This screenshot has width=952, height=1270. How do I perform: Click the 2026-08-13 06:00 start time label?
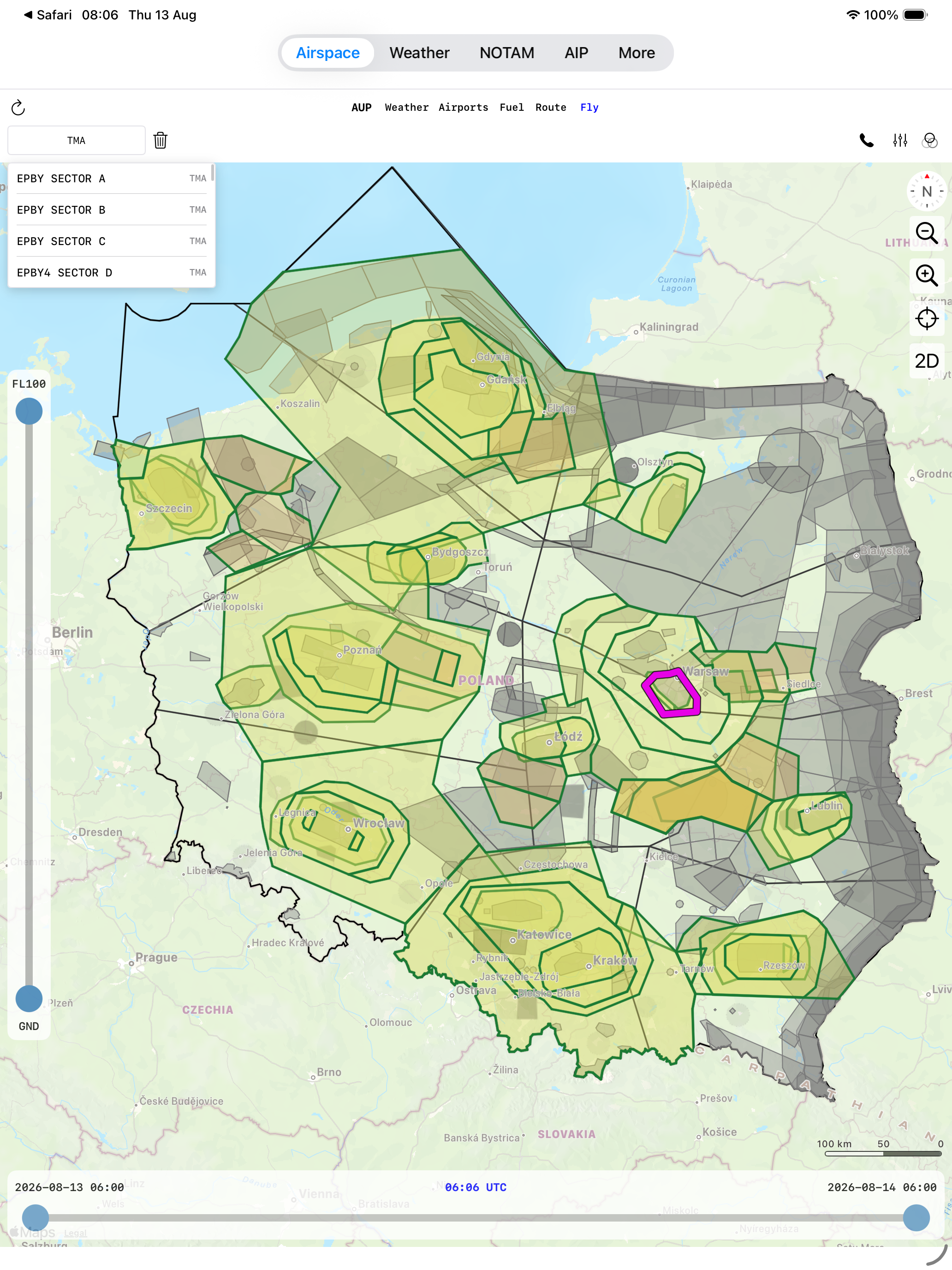tap(70, 1187)
